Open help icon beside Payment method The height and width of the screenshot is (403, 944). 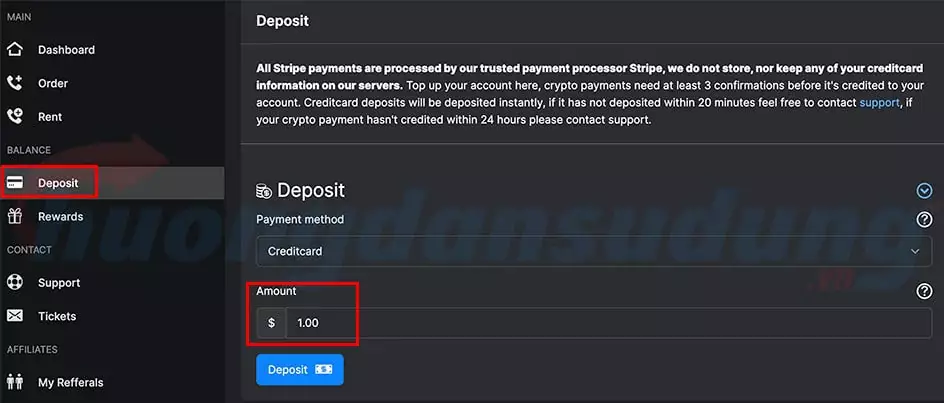click(924, 220)
